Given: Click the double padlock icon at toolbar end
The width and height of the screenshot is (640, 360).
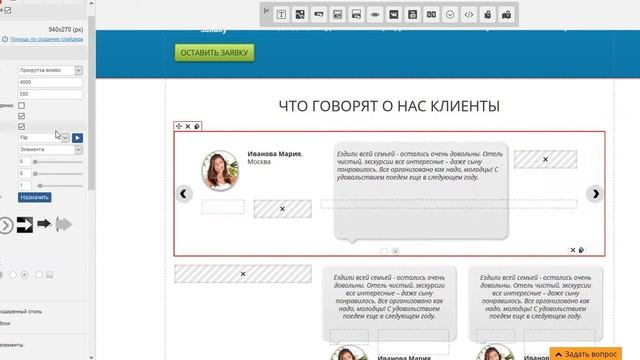Looking at the screenshot, I should 506,15.
